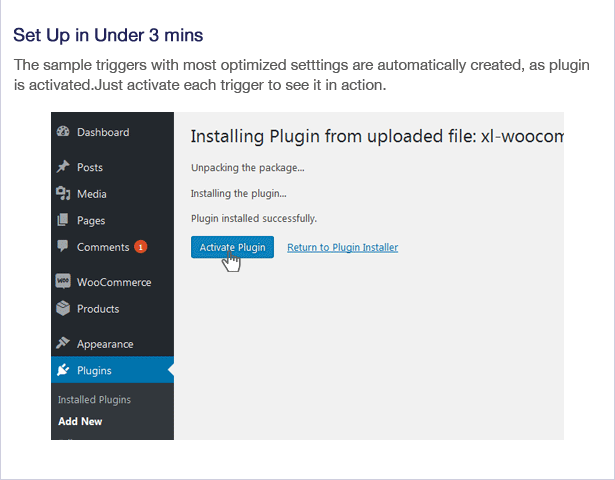Click the sample triggers description paragraph
The height and width of the screenshot is (480, 615).
point(302,75)
